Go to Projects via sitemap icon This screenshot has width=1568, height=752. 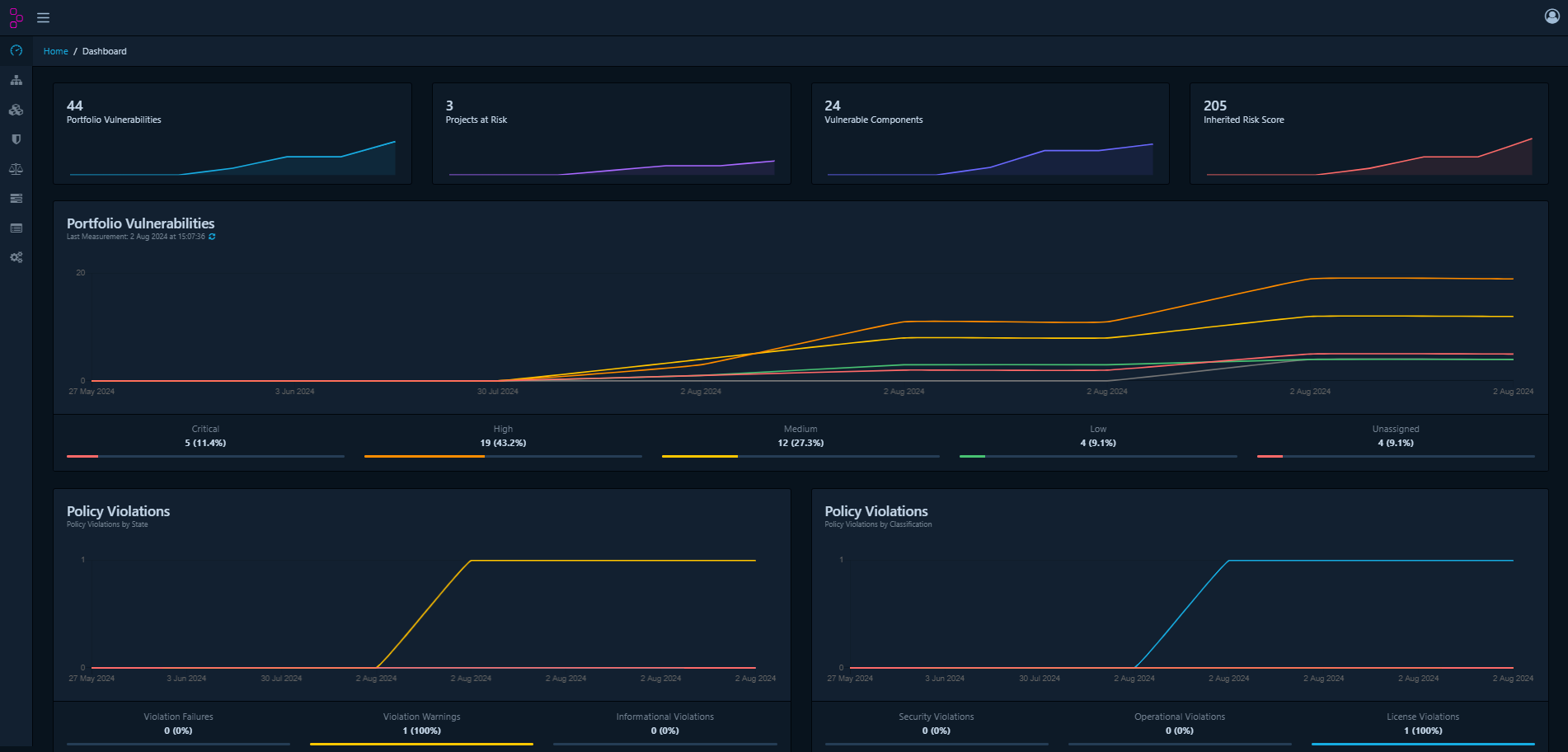point(16,81)
